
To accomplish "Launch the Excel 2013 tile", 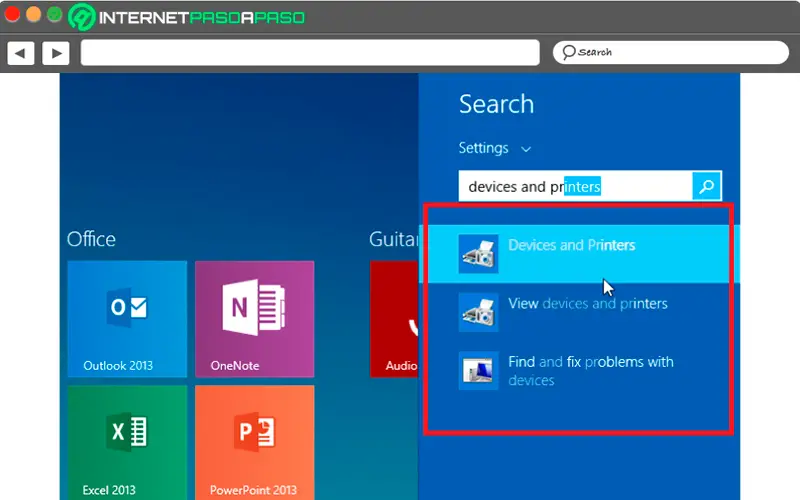I will tap(127, 442).
